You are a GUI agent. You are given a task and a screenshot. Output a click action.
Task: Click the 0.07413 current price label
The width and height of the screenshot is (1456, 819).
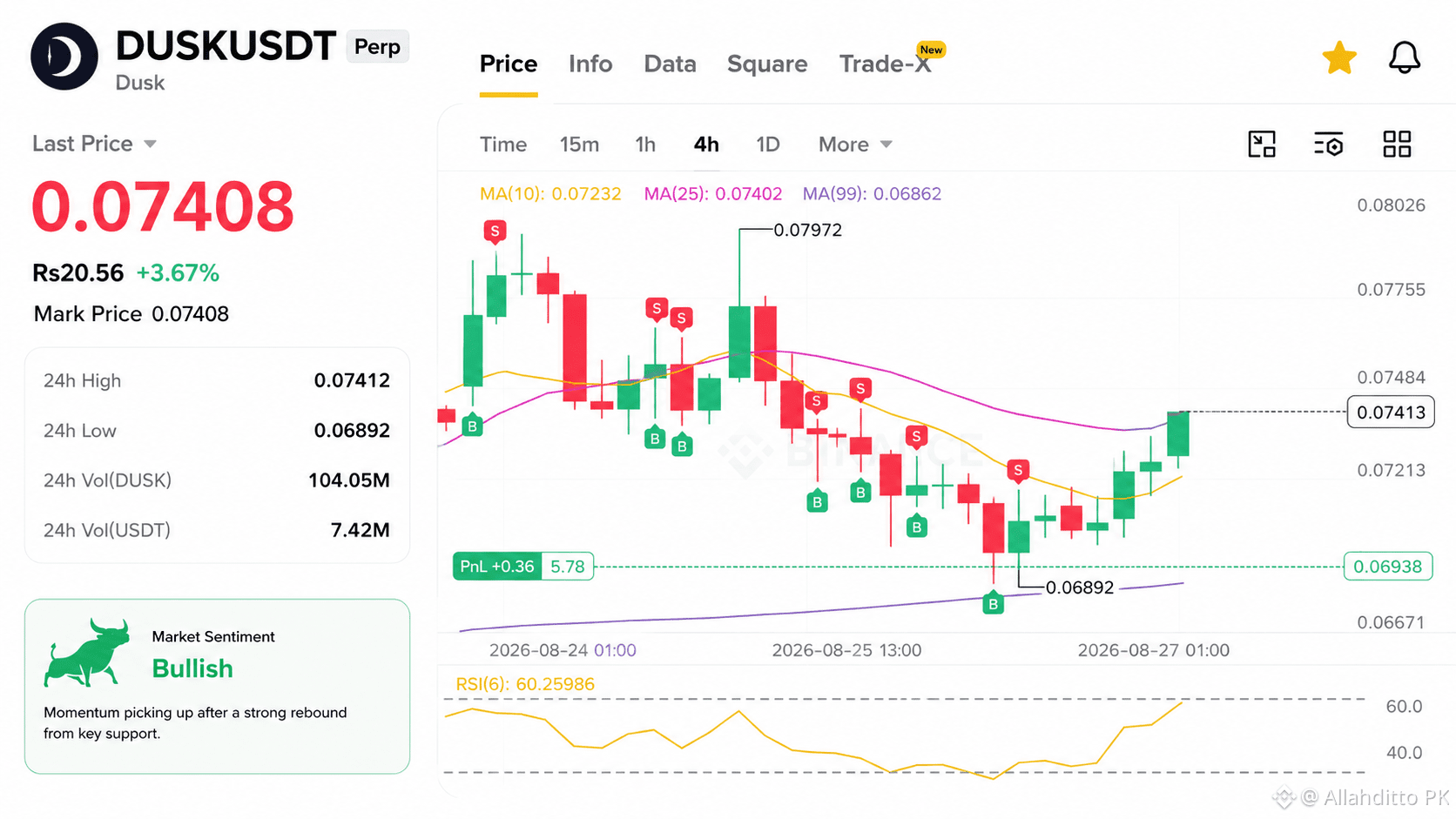[x=1391, y=412]
